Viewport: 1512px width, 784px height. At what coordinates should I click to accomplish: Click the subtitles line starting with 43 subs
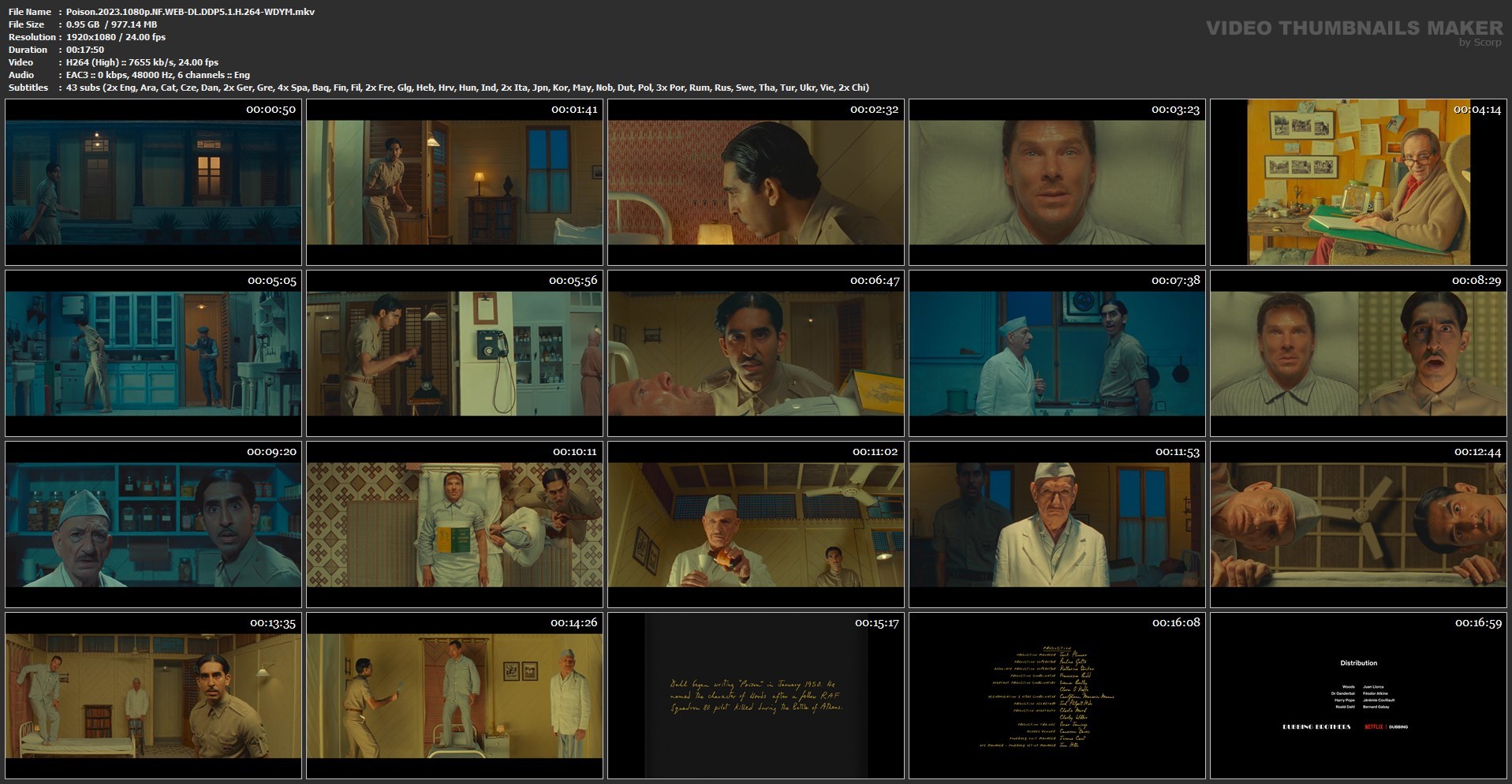click(x=468, y=88)
